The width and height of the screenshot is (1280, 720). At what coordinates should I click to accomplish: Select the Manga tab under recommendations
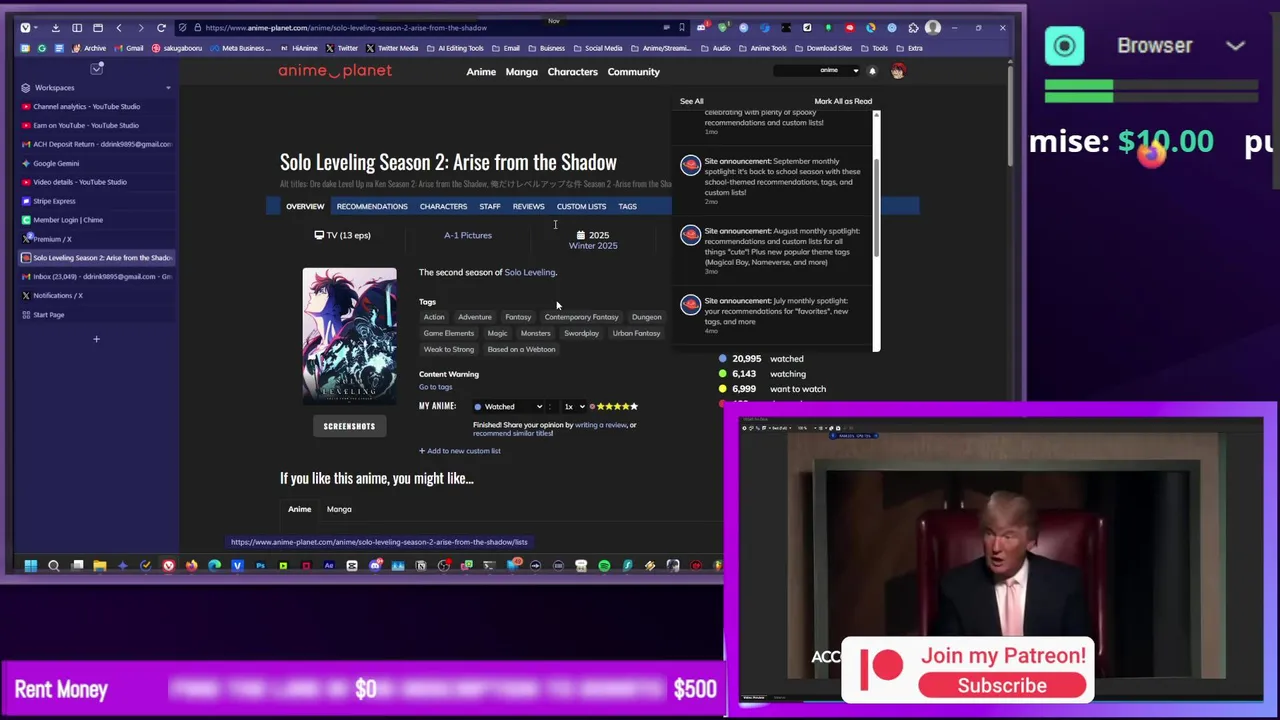point(339,510)
